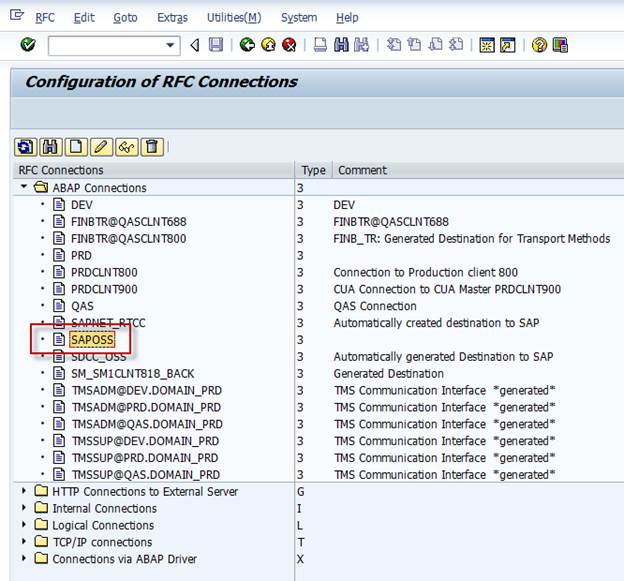Click the Generate Shortcut icon

(x=508, y=45)
